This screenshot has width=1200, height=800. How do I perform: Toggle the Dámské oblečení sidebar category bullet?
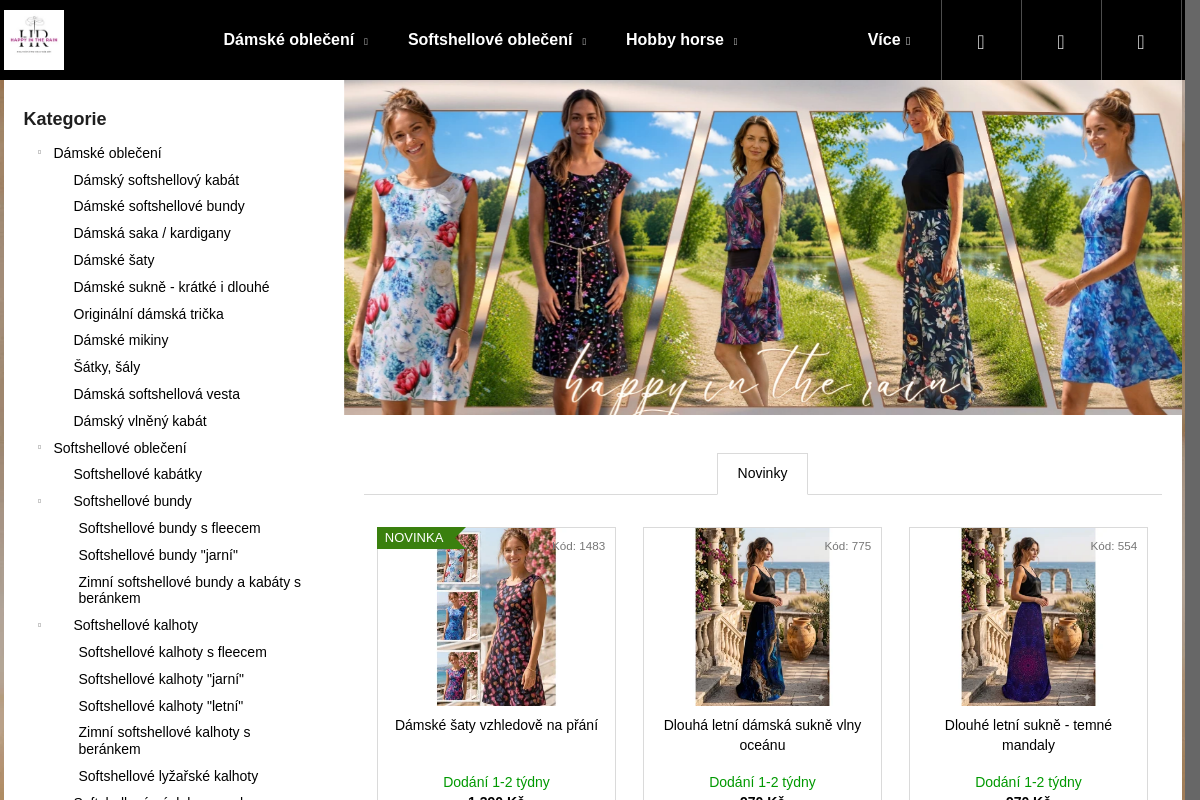40,153
